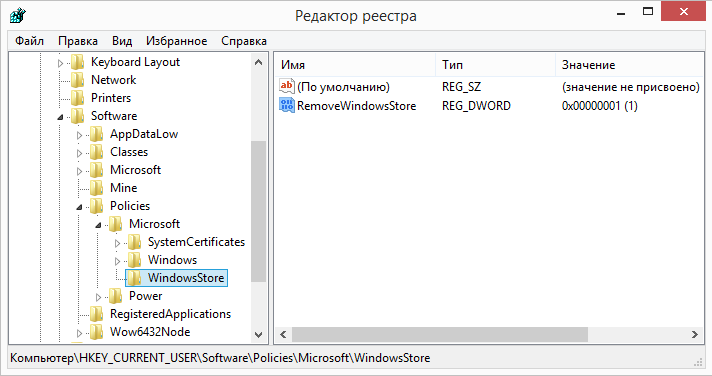Click the Power folder icon
The width and height of the screenshot is (712, 376).
(116, 296)
